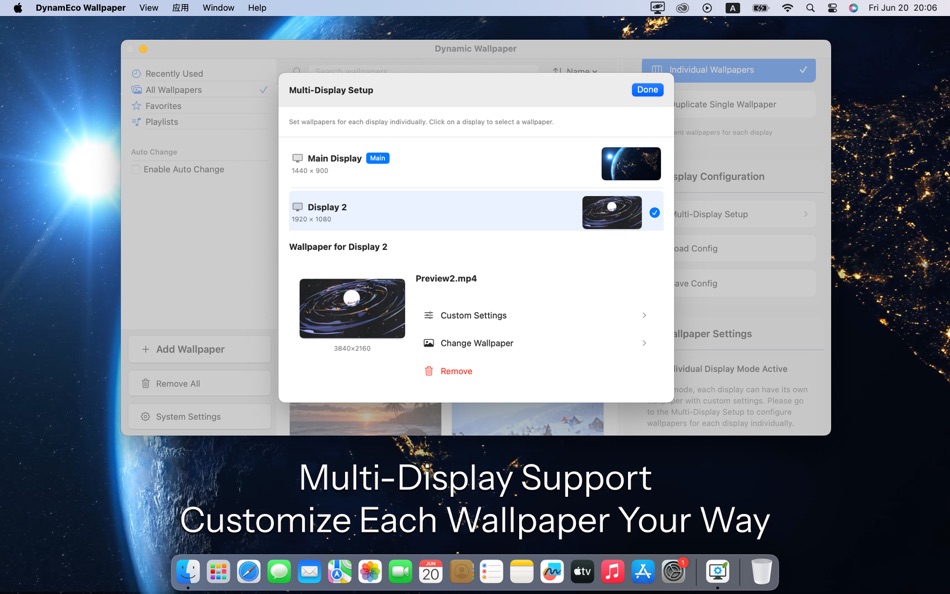Click the red trash icon beside Remove
Viewport: 950px width, 594px height.
(x=428, y=371)
